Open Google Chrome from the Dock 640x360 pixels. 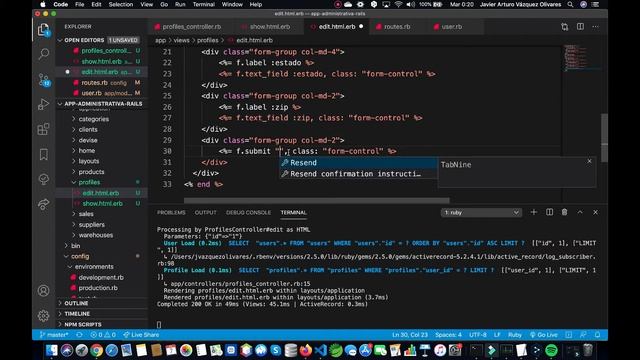coord(96,350)
